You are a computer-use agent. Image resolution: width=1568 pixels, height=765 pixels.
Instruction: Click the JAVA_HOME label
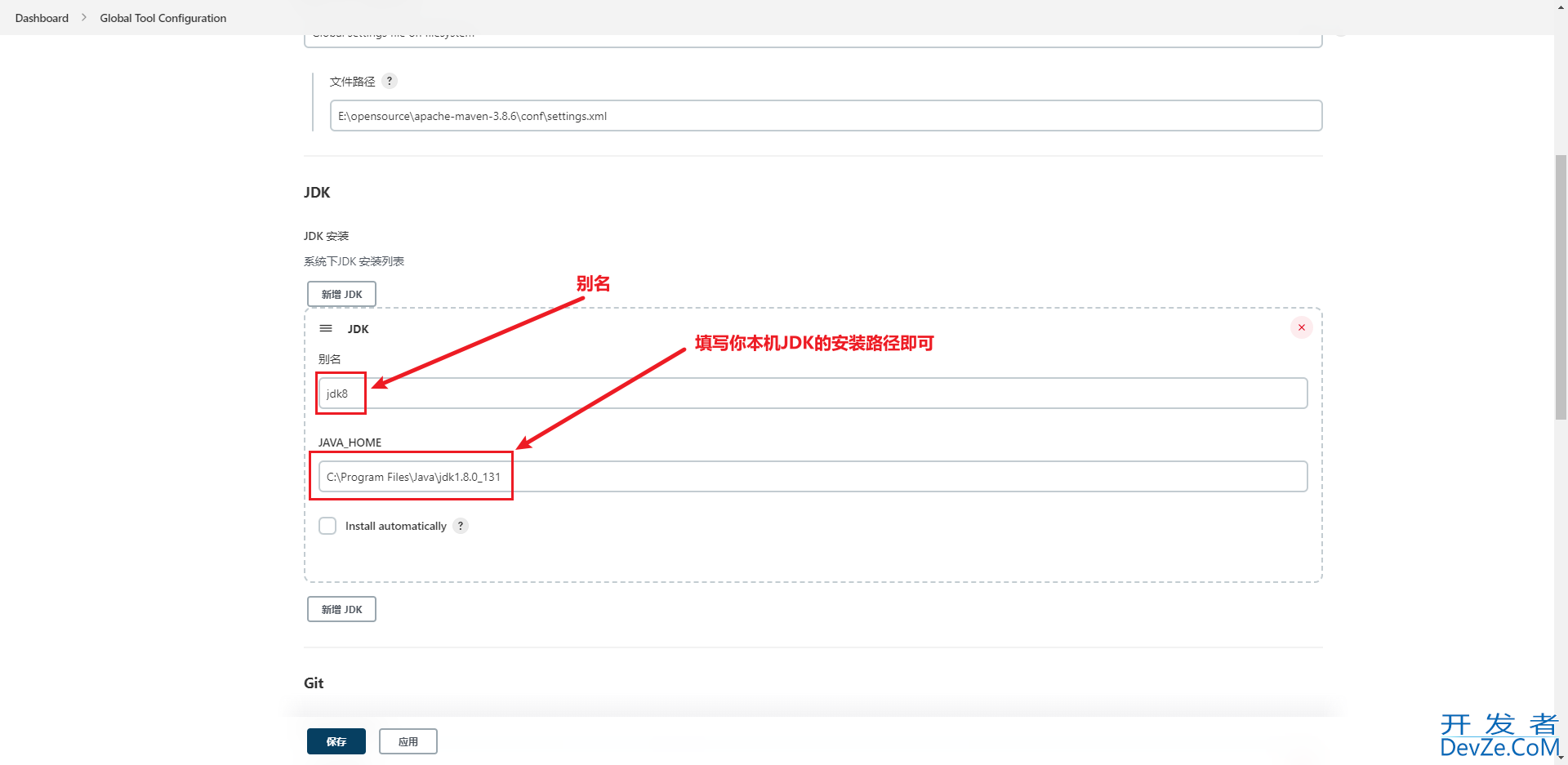coord(350,443)
